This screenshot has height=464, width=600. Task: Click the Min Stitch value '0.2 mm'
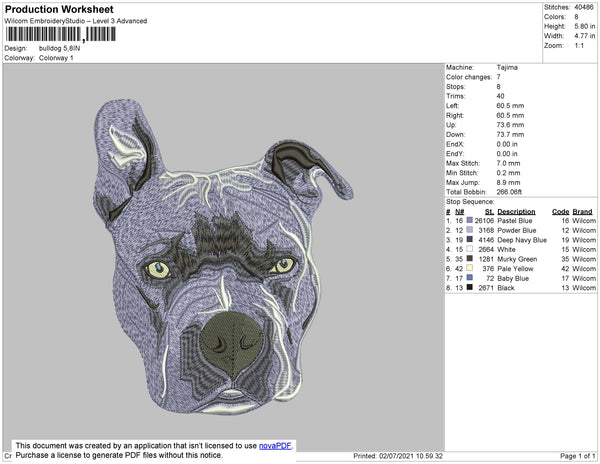click(x=508, y=173)
